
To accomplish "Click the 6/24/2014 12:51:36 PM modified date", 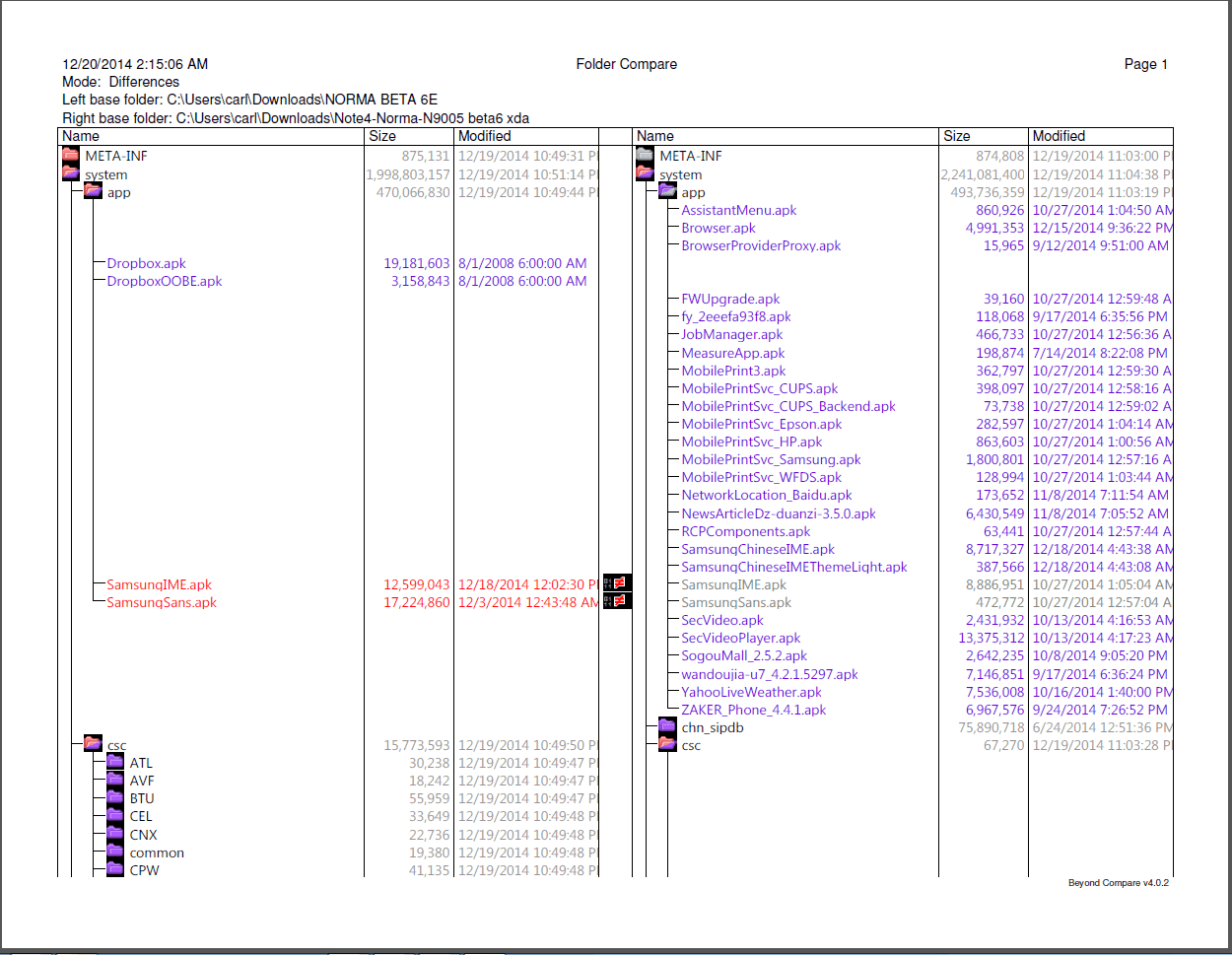I will click(x=1103, y=727).
